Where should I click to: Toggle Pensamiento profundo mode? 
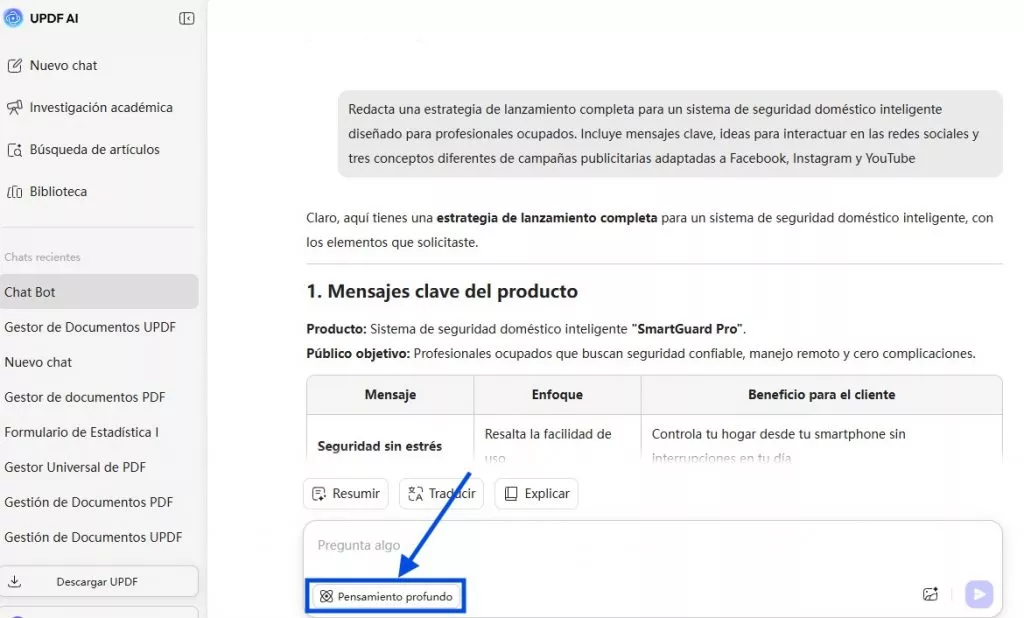coord(387,596)
